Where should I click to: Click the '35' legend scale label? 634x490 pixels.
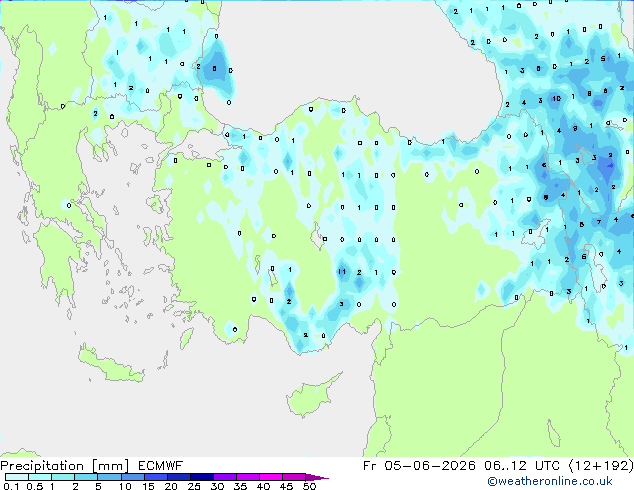pyautogui.click(x=240, y=486)
